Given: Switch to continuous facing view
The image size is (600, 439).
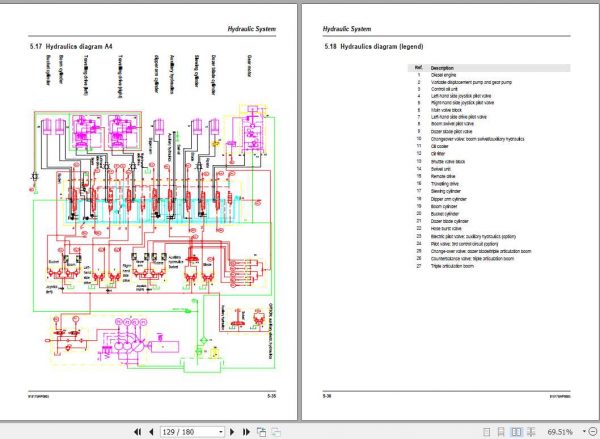Looking at the screenshot, I should click(531, 432).
